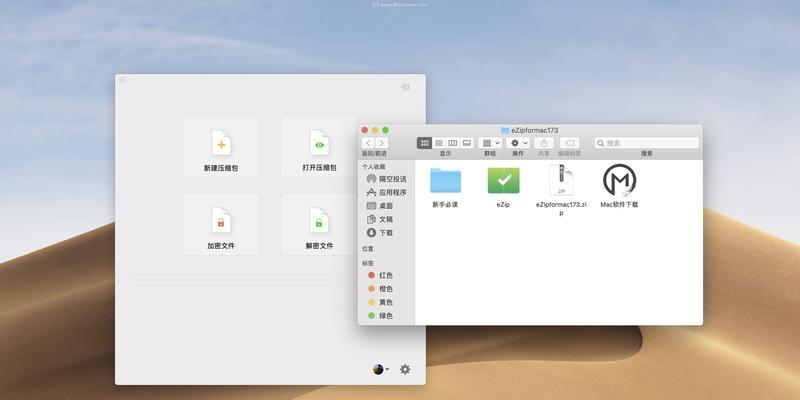The height and width of the screenshot is (400, 800).
Task: Click the 标签 Tags sidebar header
Action: coord(368,263)
